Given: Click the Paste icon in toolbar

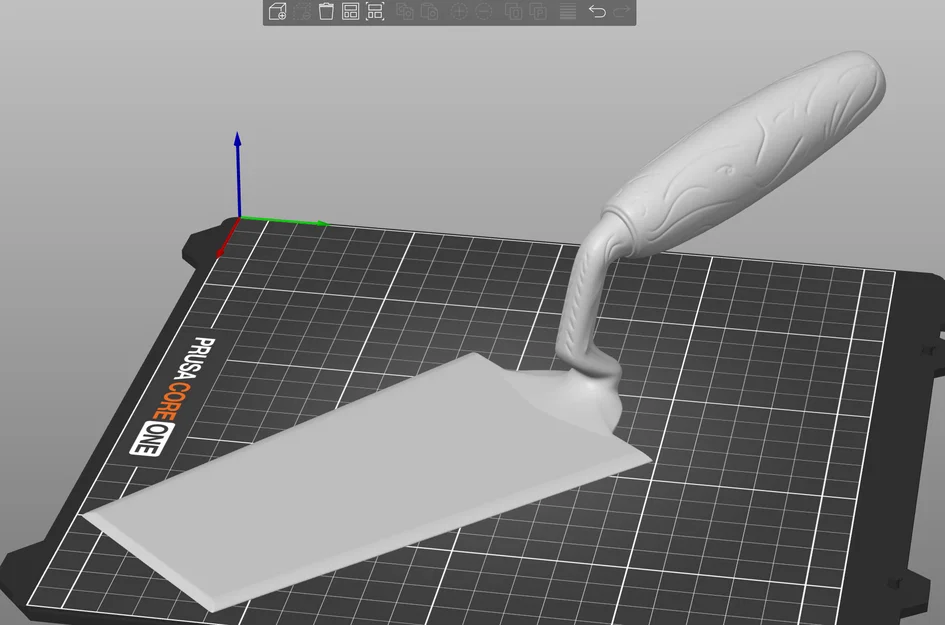Looking at the screenshot, I should 429,11.
